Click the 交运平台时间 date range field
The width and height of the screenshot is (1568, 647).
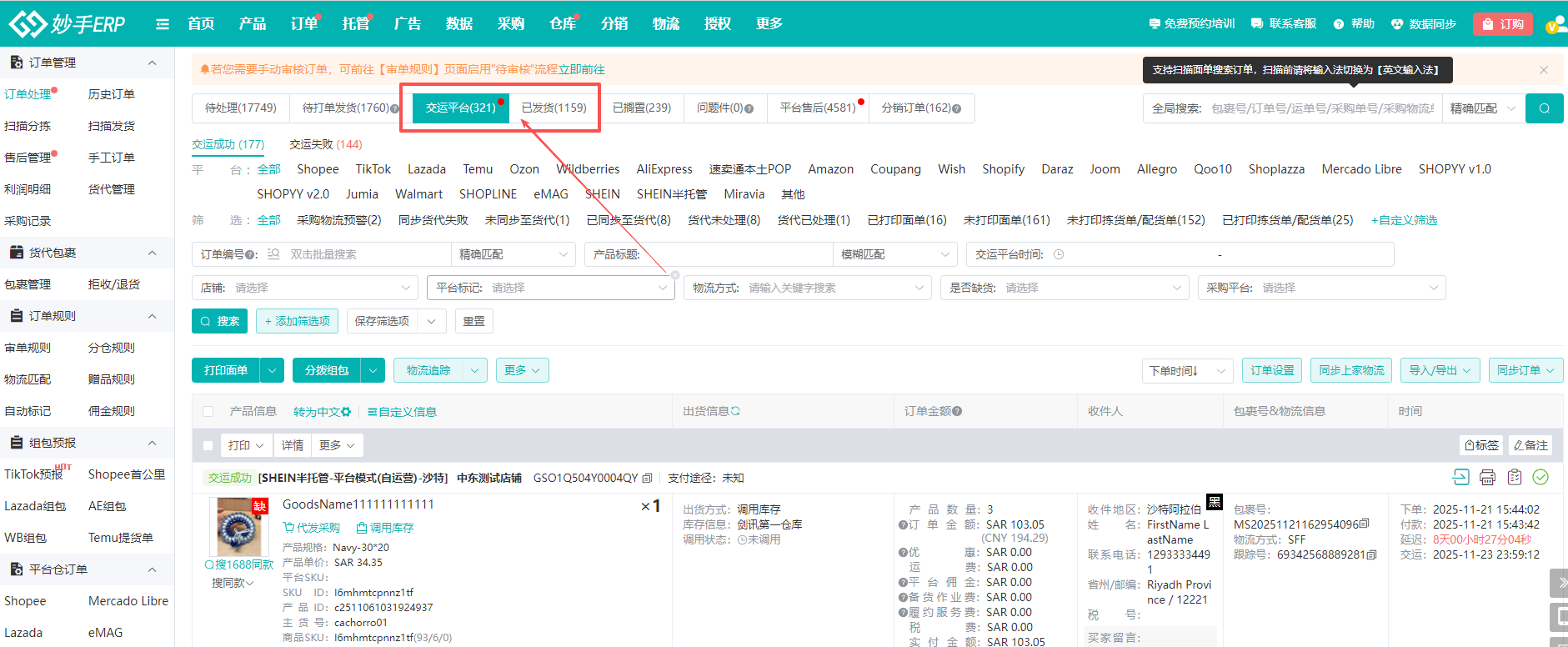tap(1180, 254)
